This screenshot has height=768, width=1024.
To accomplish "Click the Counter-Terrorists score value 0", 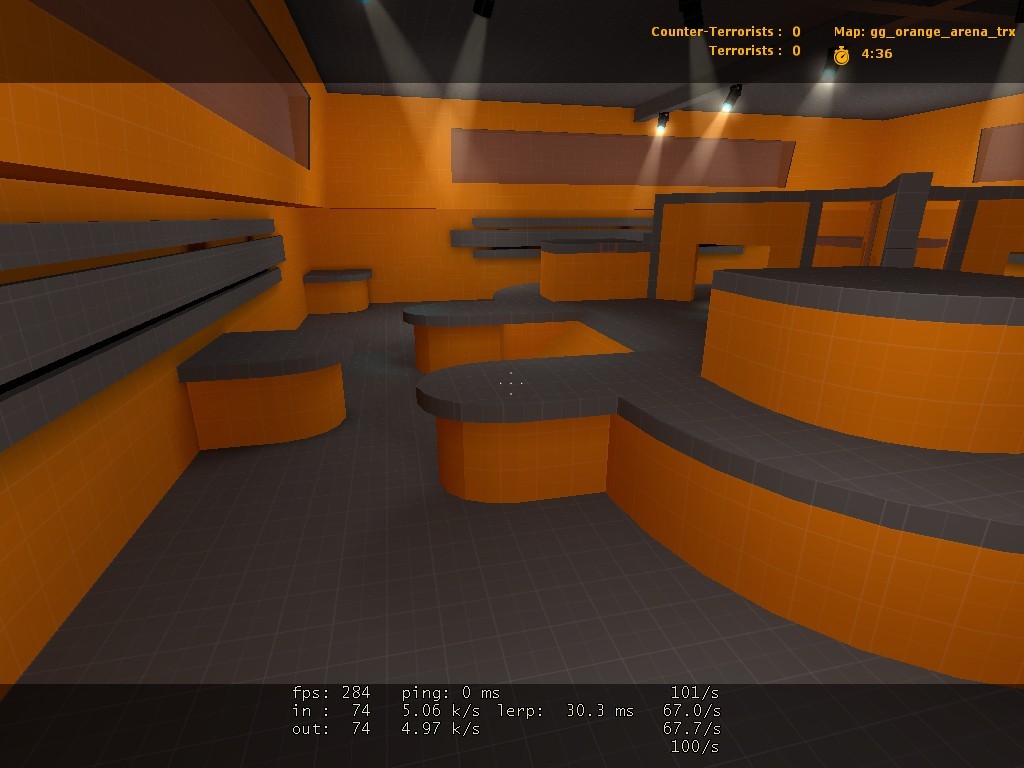I will point(796,31).
